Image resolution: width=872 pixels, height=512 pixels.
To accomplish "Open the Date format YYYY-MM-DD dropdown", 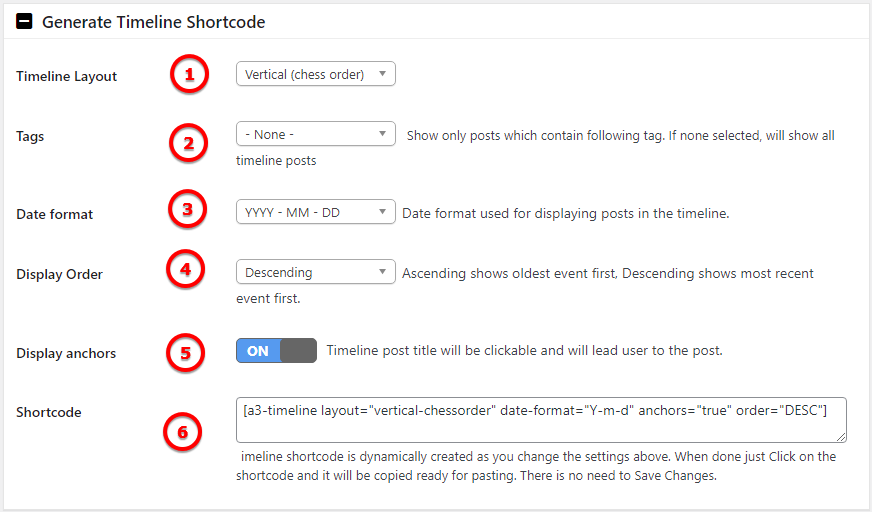I will [316, 212].
